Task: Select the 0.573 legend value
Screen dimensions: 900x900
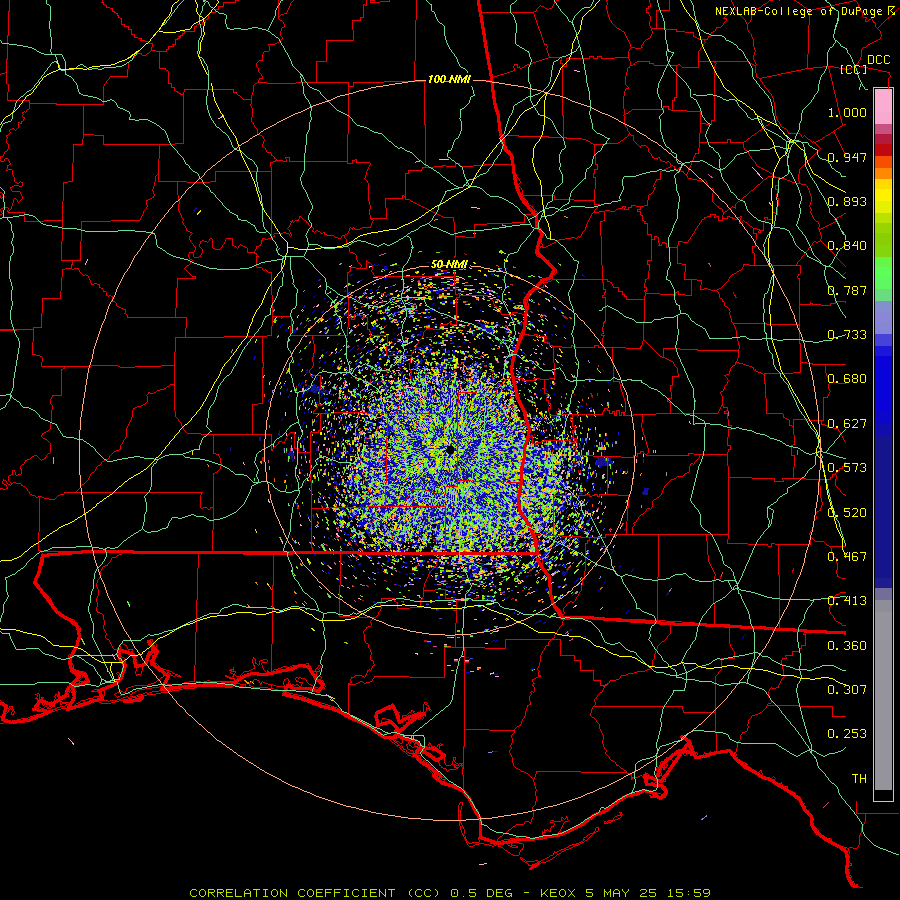Action: [x=847, y=468]
